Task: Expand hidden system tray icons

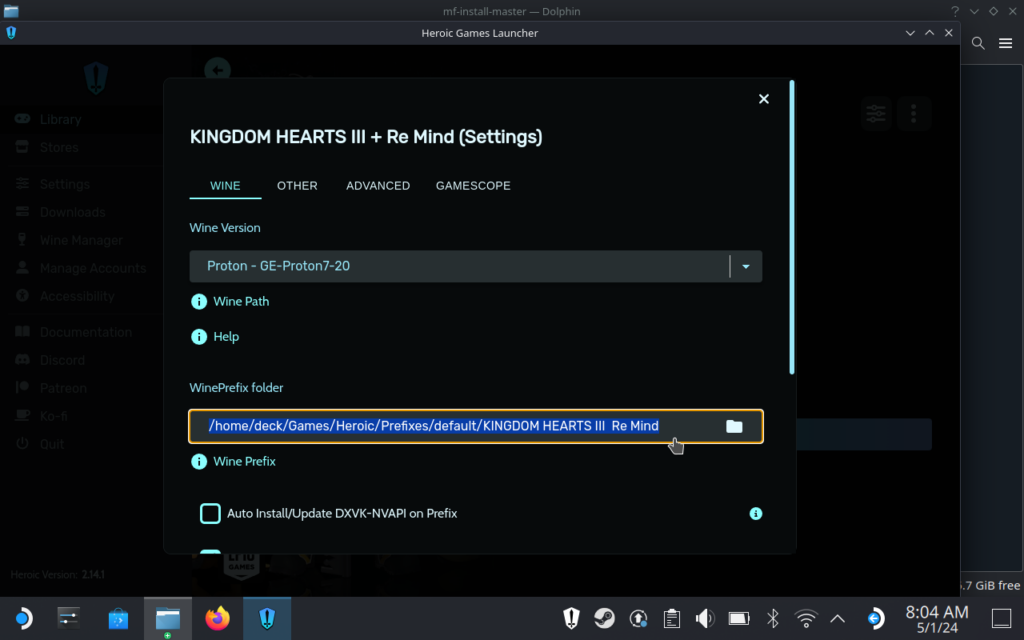Action: coord(837,618)
